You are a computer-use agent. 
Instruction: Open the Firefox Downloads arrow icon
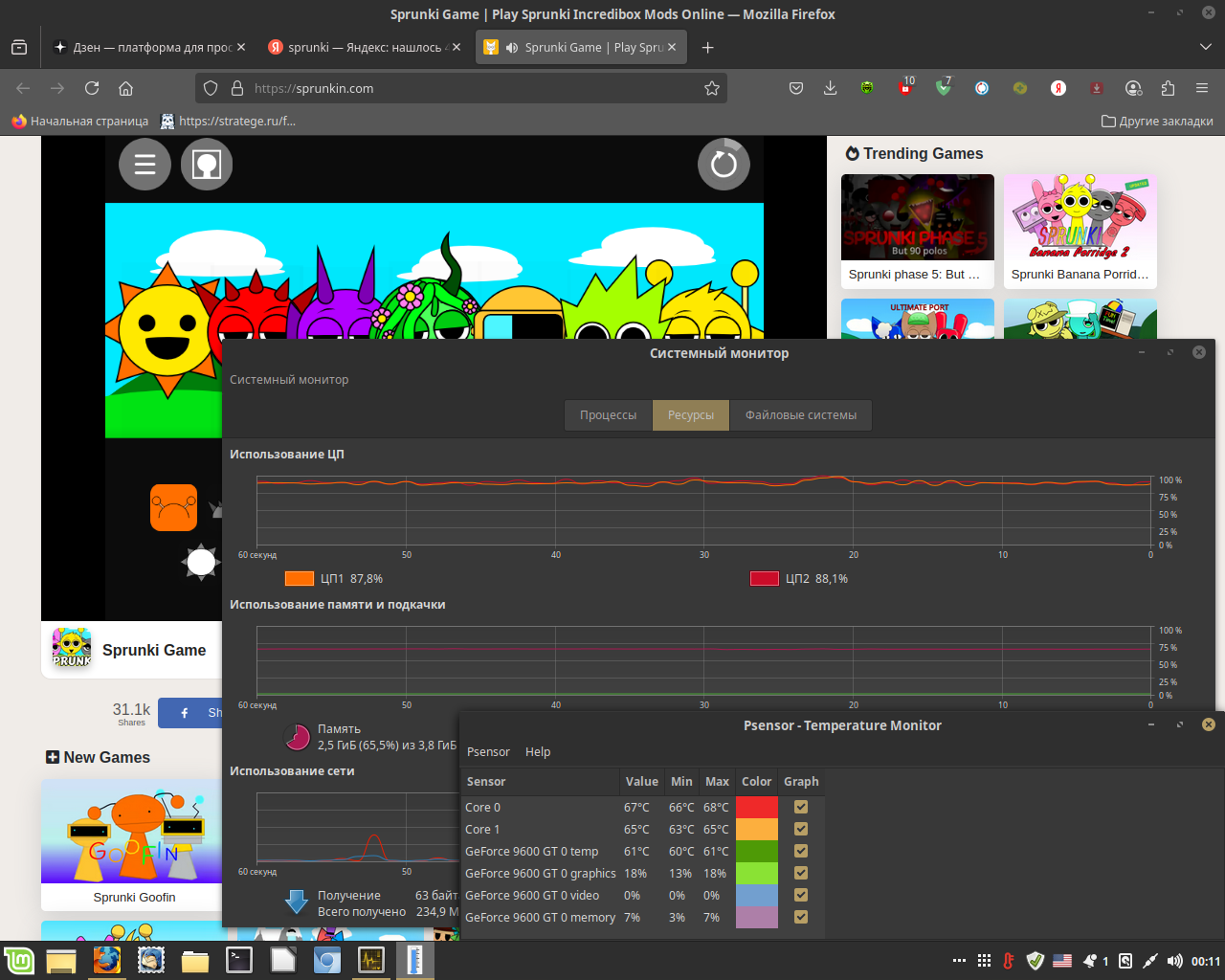(x=831, y=88)
